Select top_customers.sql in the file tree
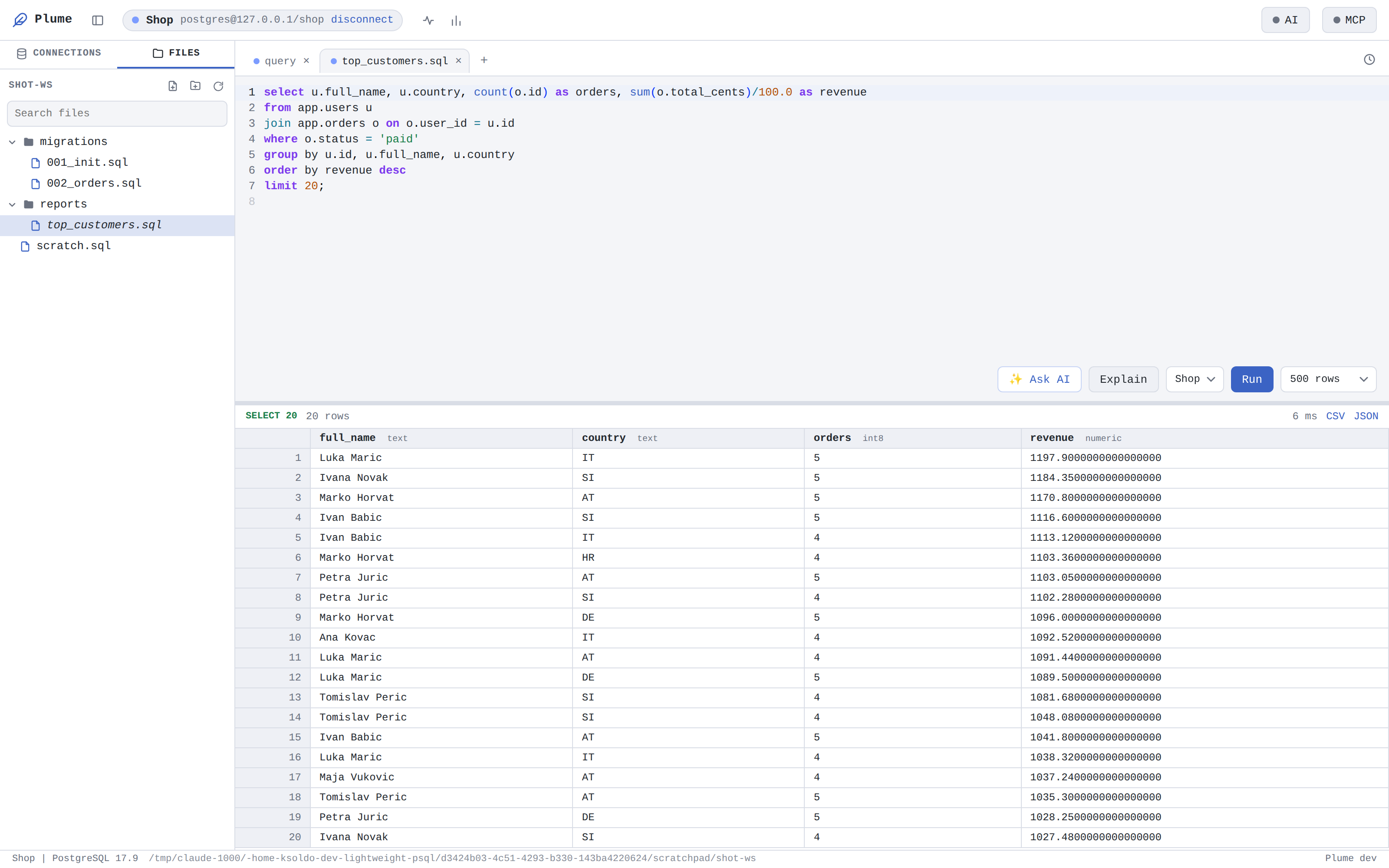 (117, 225)
